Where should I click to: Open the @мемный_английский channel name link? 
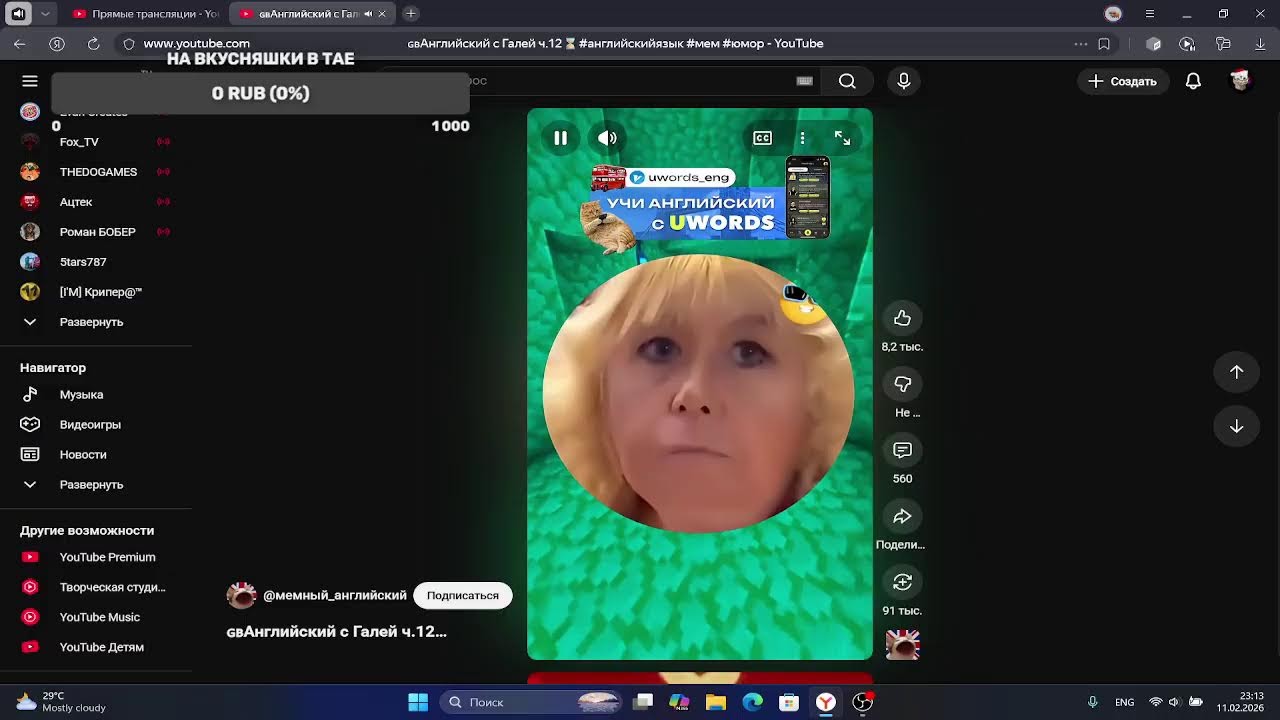tap(335, 595)
